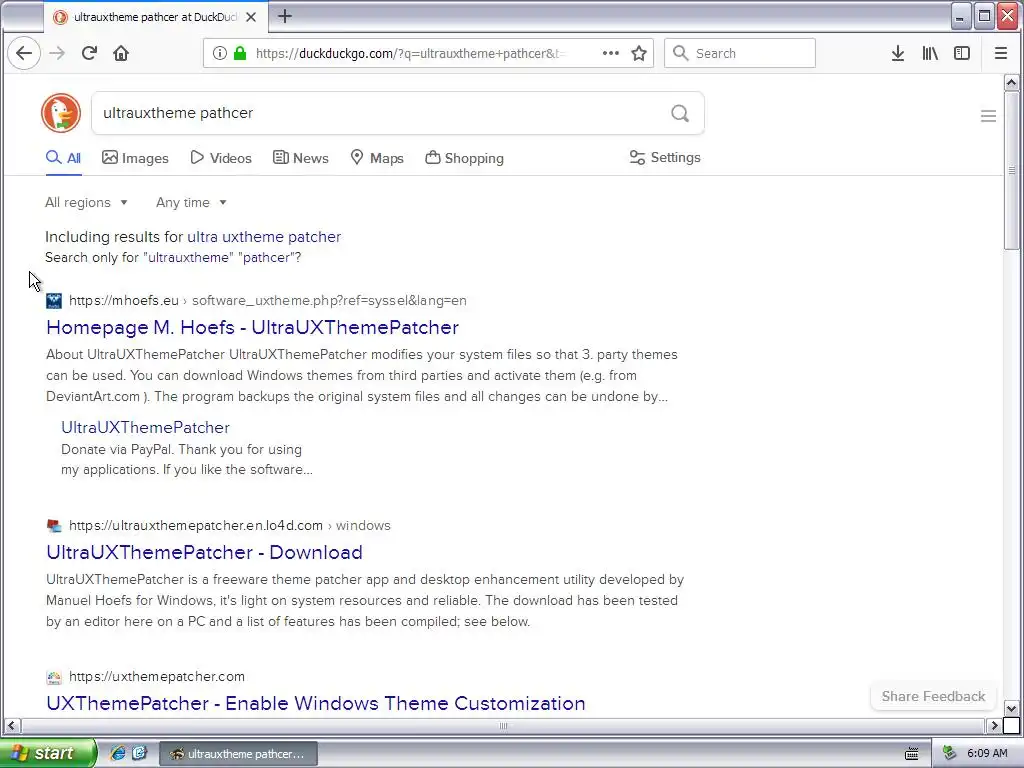
Task: Click the vertical scrollbar up arrow
Action: [x=1012, y=82]
